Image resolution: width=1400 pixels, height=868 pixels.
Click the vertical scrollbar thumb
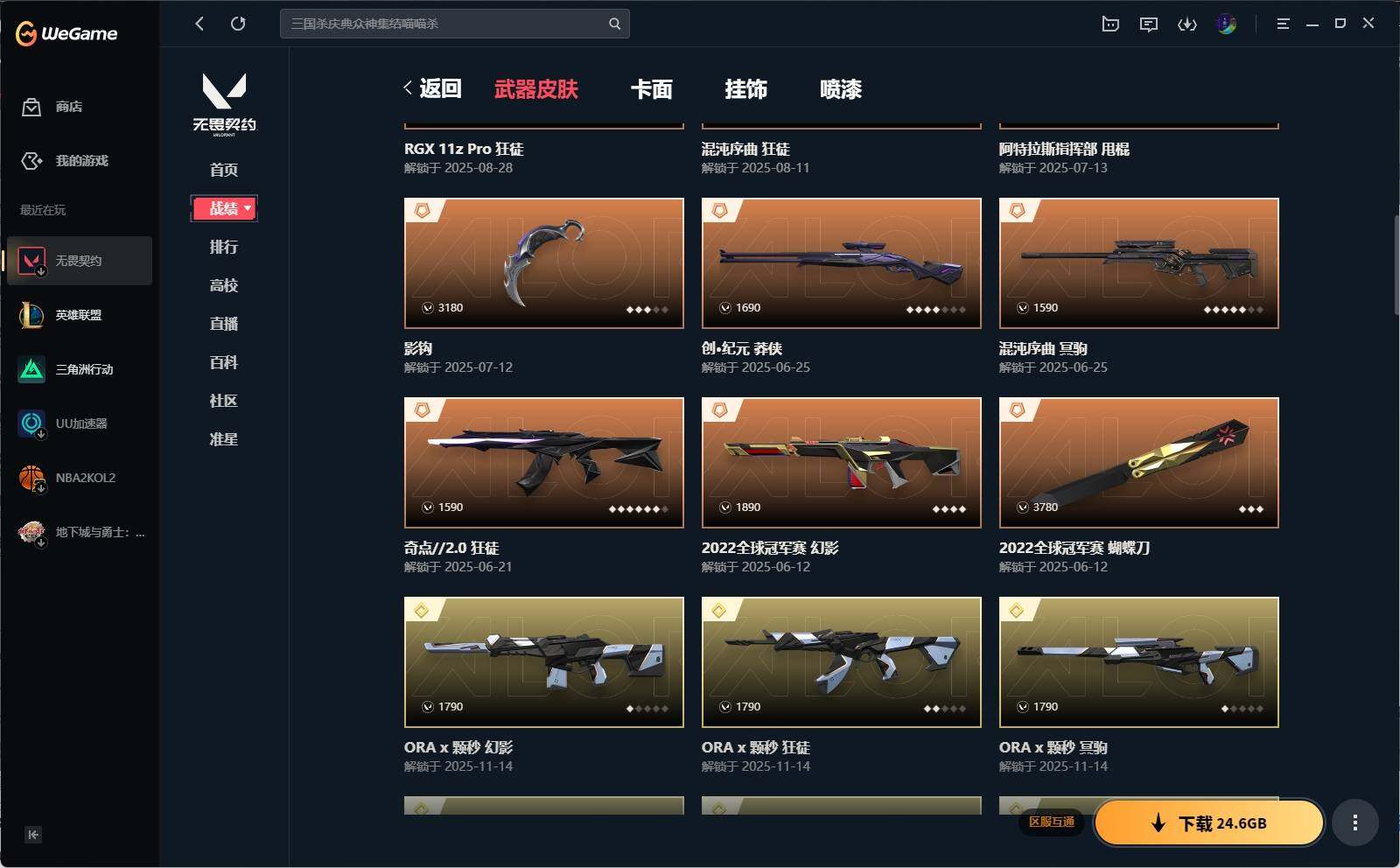pyautogui.click(x=1396, y=264)
